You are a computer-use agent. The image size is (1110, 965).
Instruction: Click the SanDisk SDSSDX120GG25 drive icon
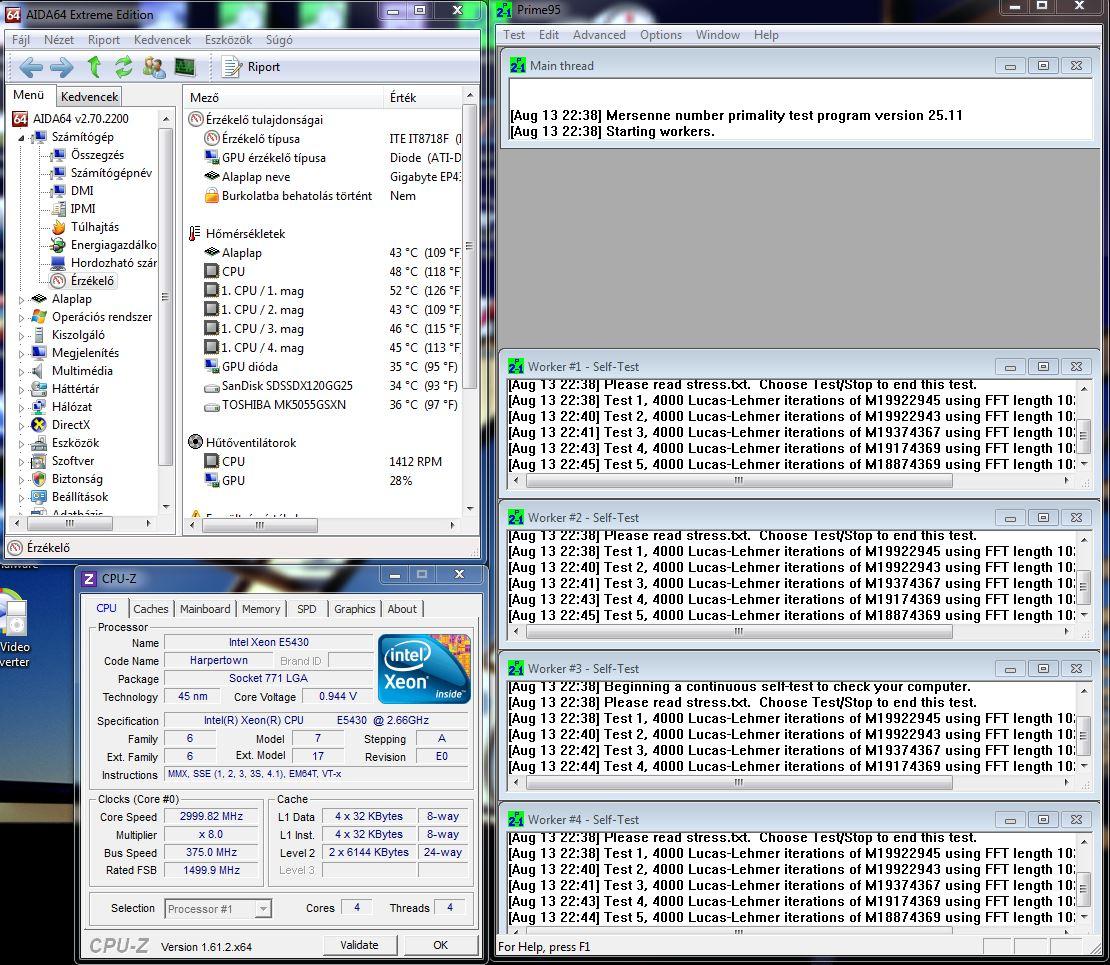click(211, 387)
